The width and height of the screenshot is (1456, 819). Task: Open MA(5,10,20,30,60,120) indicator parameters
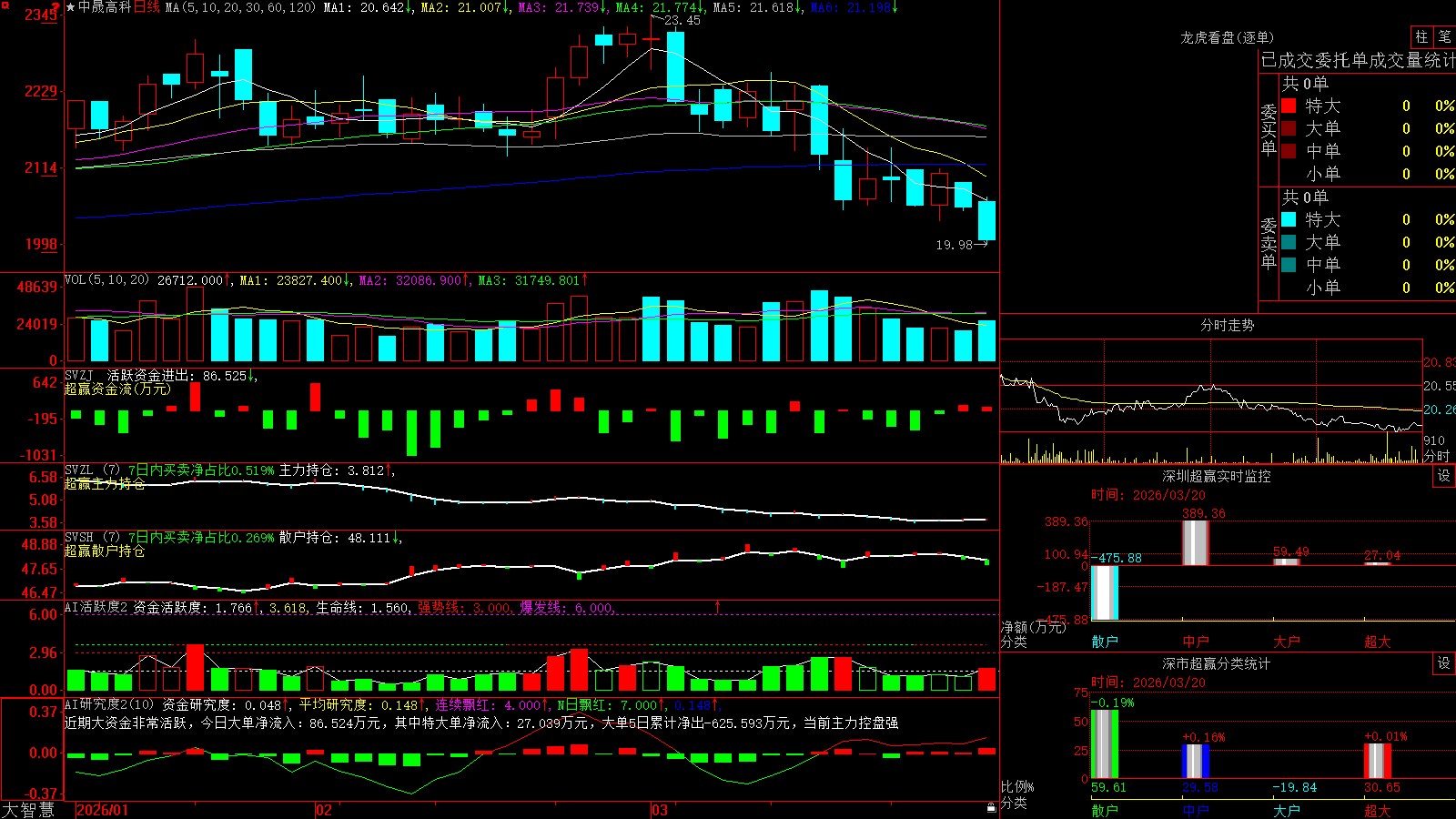point(240,7)
